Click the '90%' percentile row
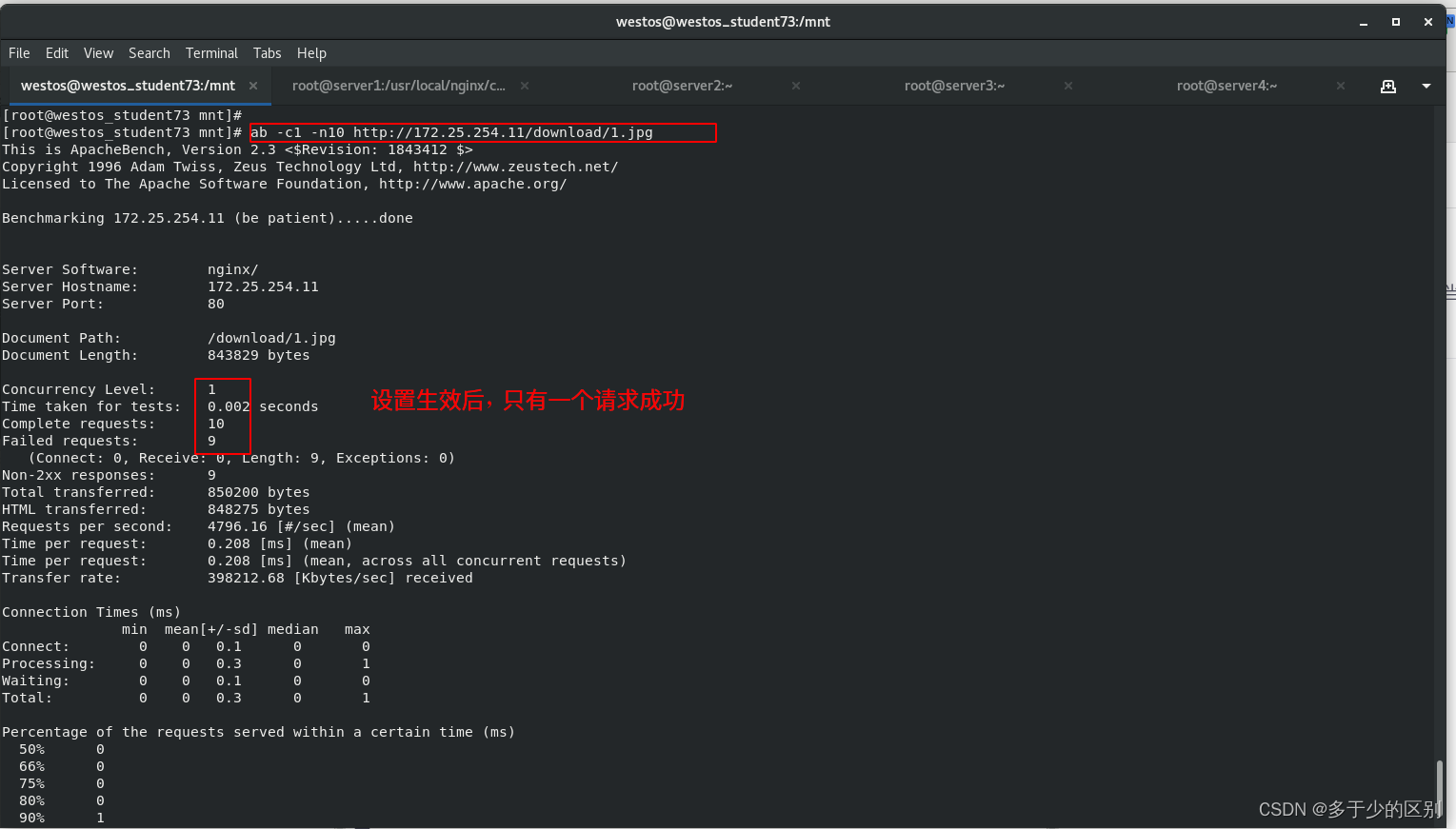This screenshot has width=1456, height=829. (61, 818)
